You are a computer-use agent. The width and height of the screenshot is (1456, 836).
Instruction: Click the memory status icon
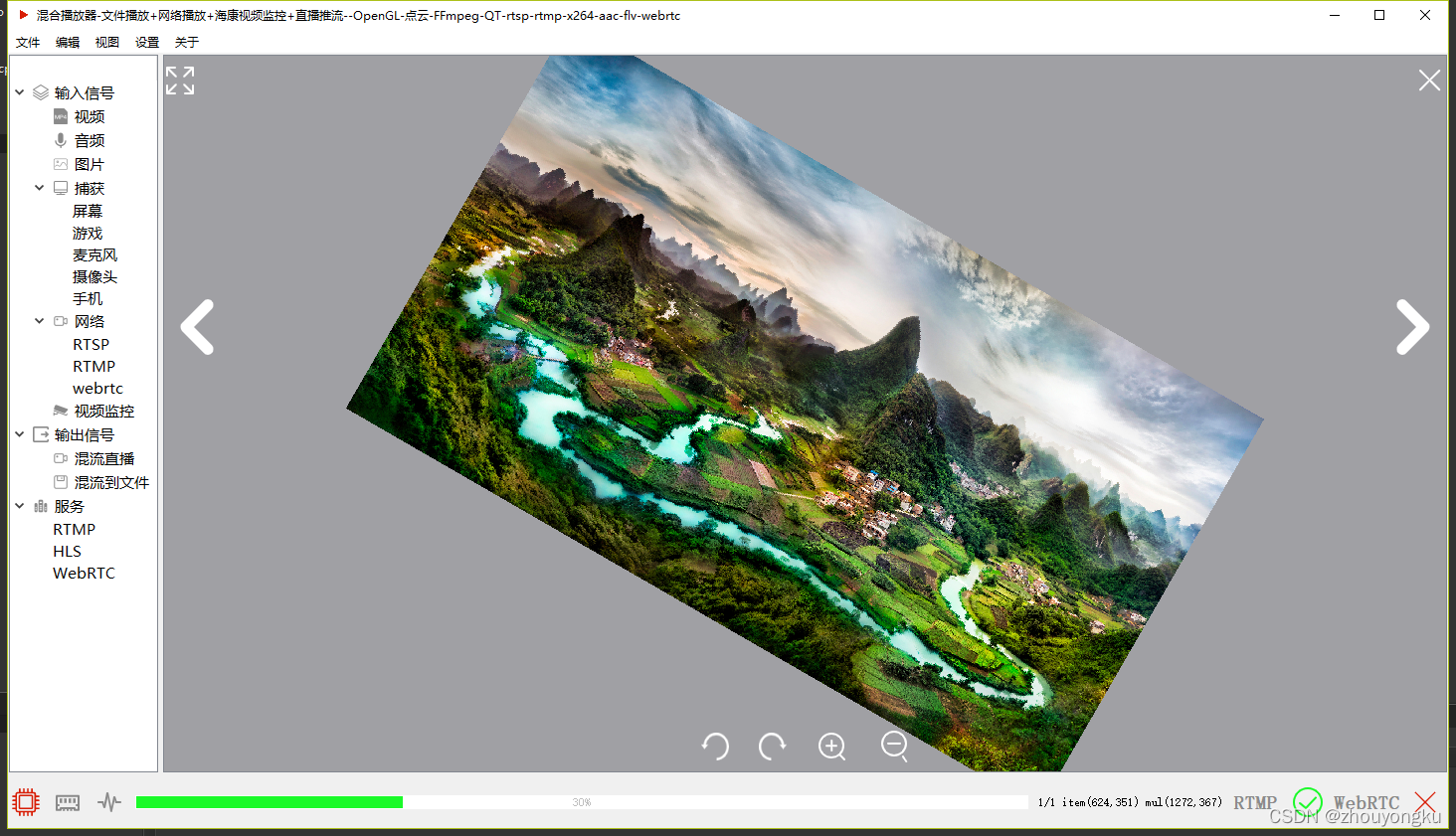(x=68, y=802)
